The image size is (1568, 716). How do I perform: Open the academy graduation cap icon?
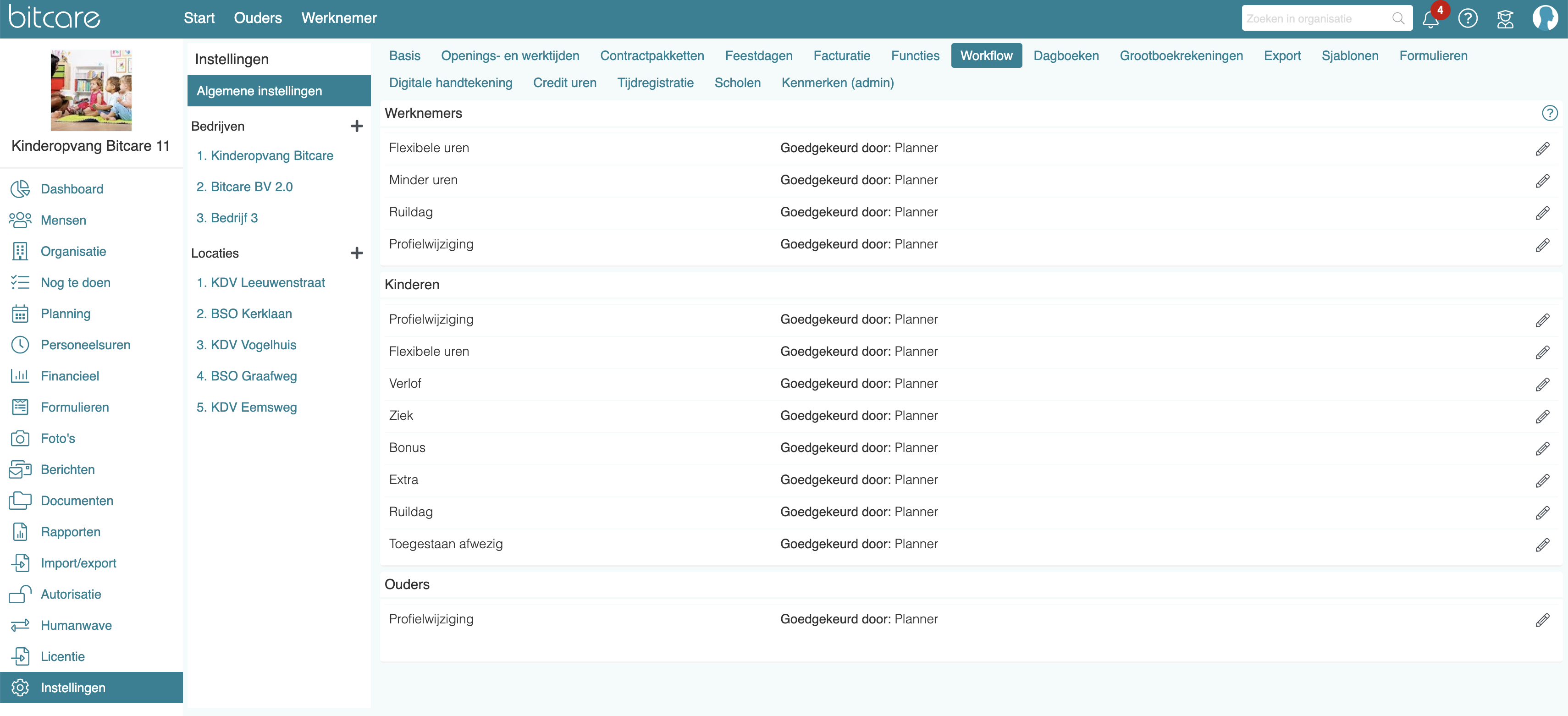[x=1505, y=19]
